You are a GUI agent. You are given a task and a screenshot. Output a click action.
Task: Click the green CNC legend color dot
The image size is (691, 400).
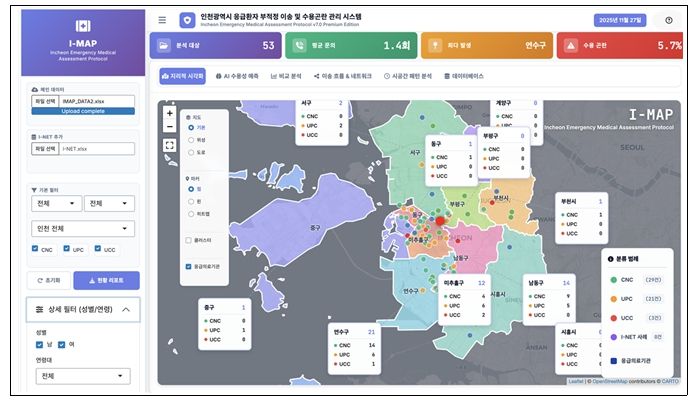click(611, 280)
